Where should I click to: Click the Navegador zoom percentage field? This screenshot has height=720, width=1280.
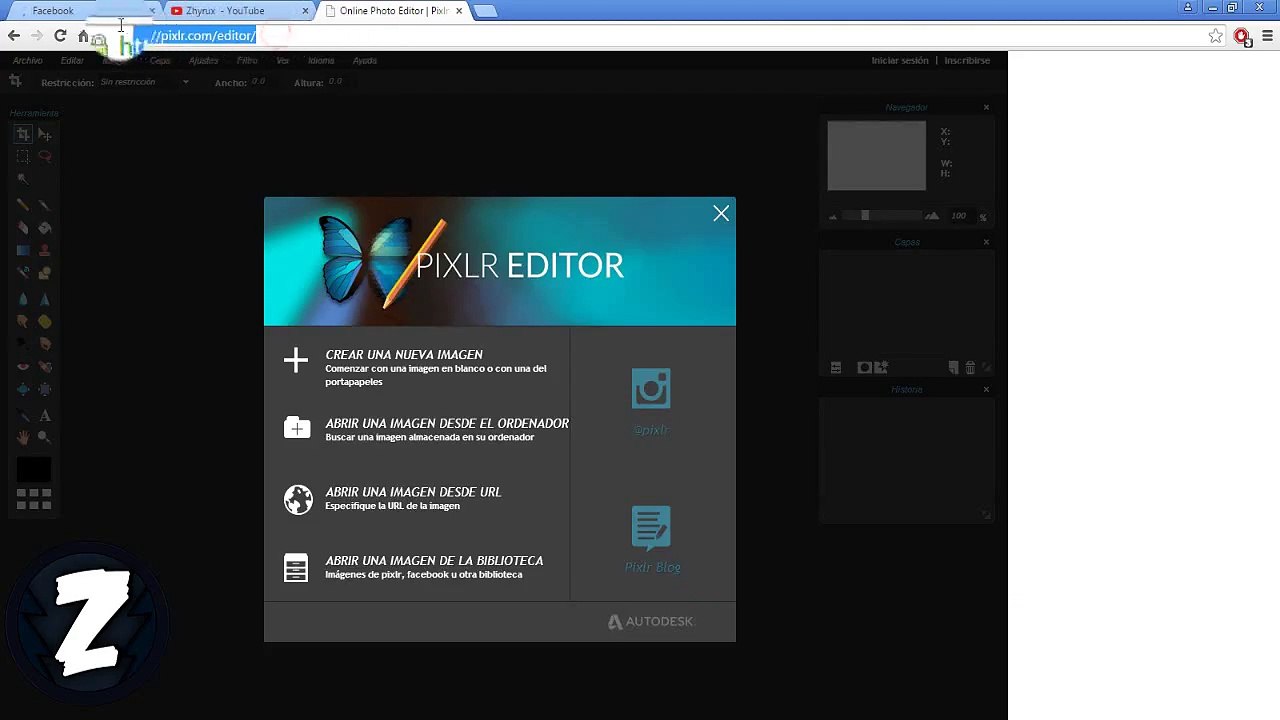point(959,216)
